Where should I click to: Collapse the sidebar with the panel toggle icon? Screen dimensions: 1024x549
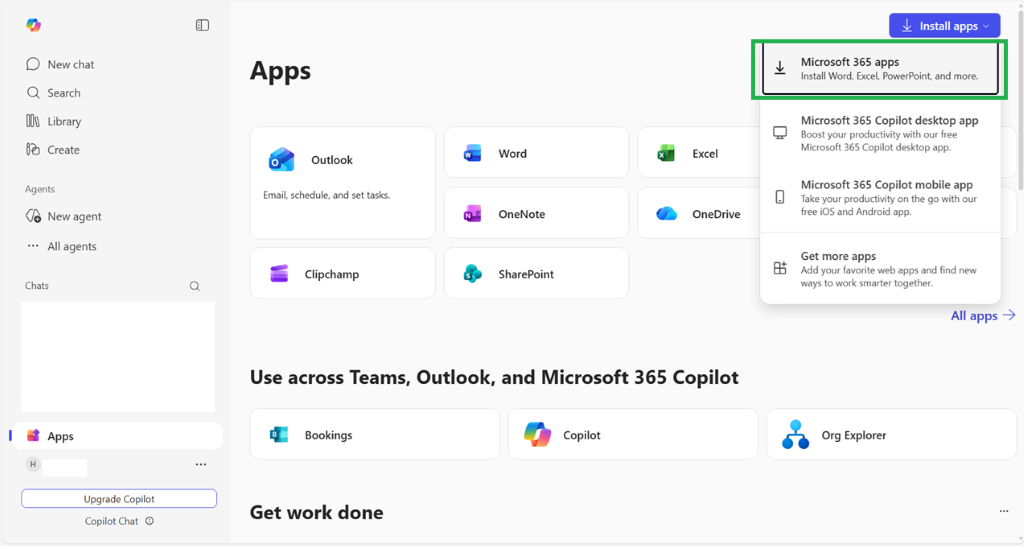[x=202, y=25]
